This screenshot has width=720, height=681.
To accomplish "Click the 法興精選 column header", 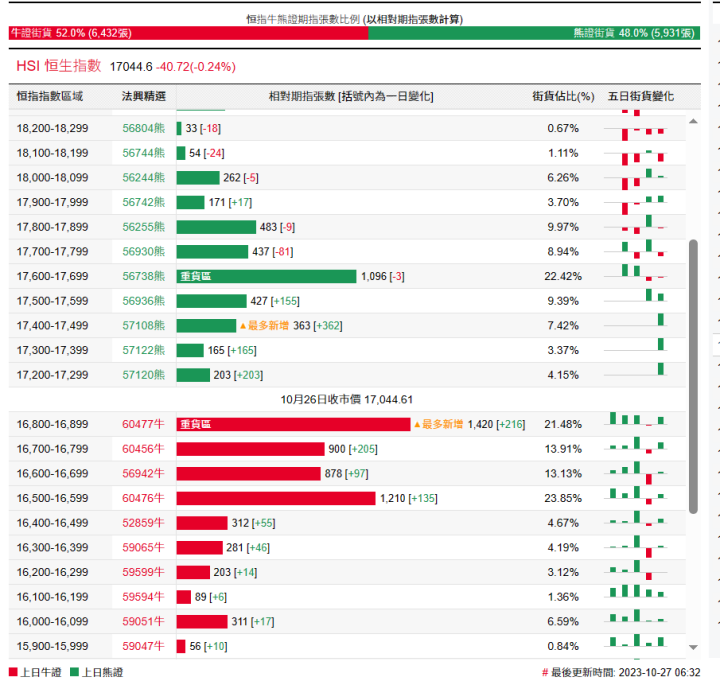I will click(x=143, y=97).
